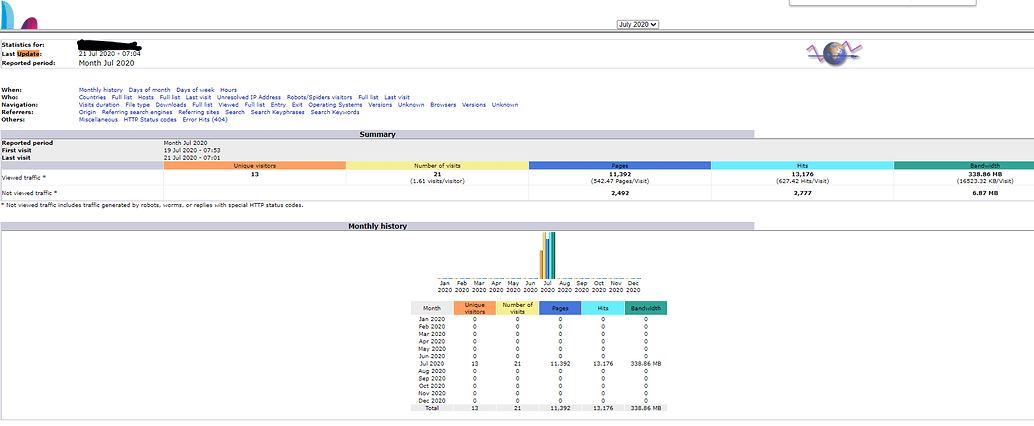Open Unresolved IP Address link
Image resolution: width=1034 pixels, height=426 pixels.
tap(249, 97)
